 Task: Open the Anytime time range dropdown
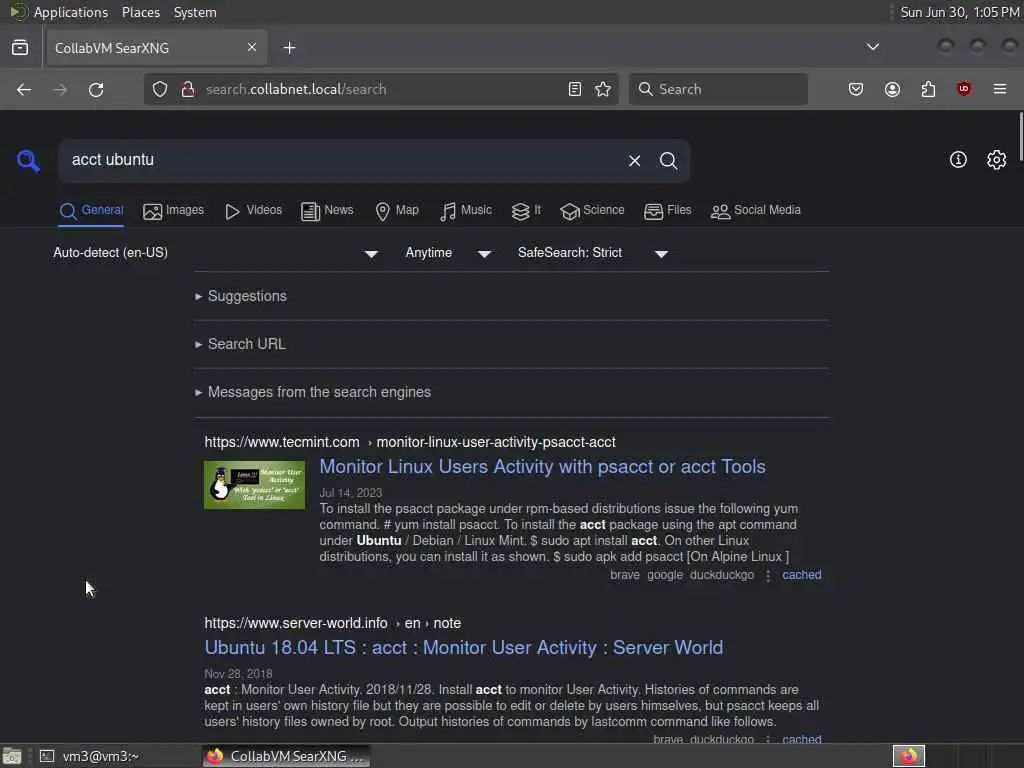pyautogui.click(x=448, y=253)
